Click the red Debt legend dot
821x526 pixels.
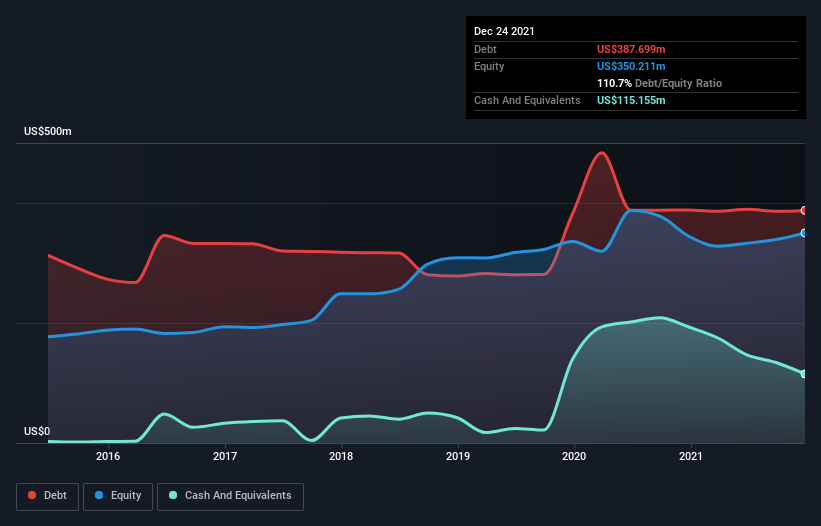pyautogui.click(x=32, y=495)
